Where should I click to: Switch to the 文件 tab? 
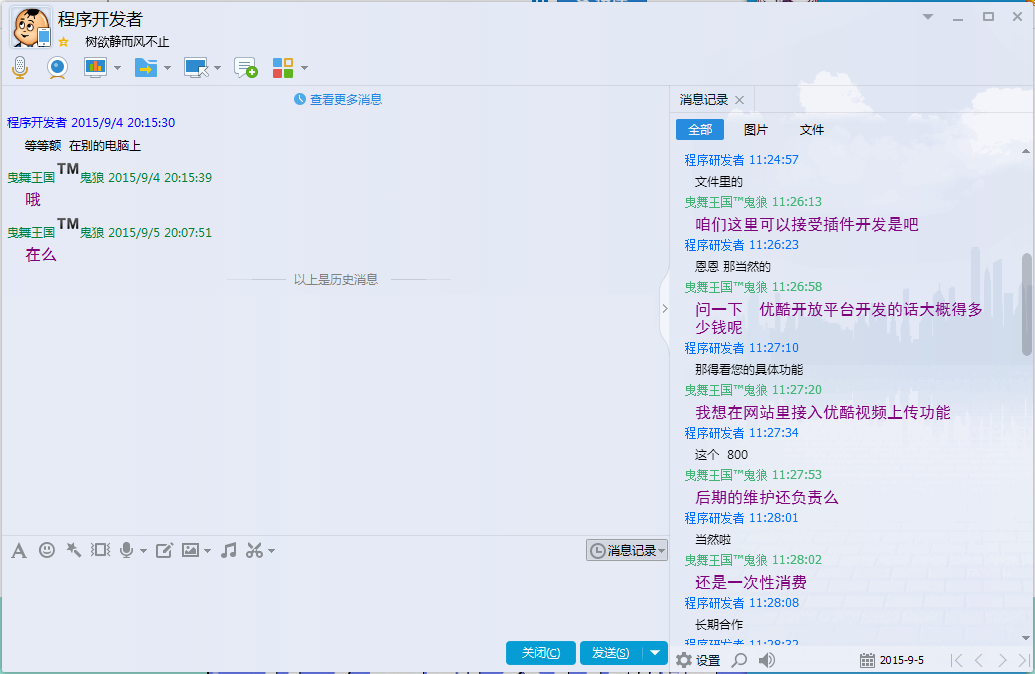pyautogui.click(x=811, y=129)
